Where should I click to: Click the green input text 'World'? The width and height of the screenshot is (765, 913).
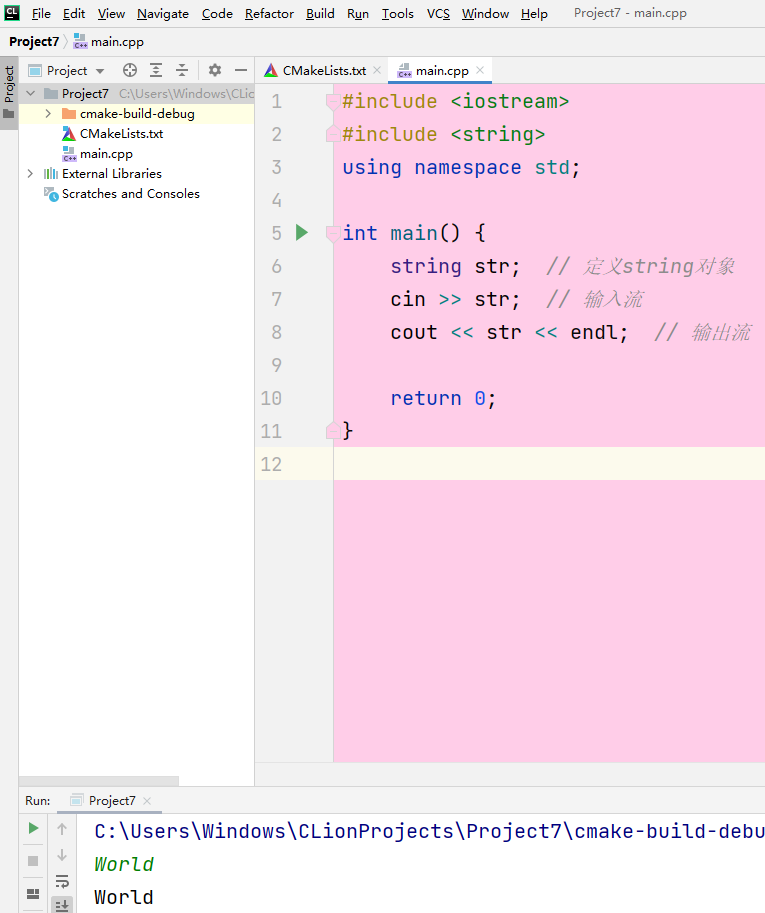tap(124, 864)
